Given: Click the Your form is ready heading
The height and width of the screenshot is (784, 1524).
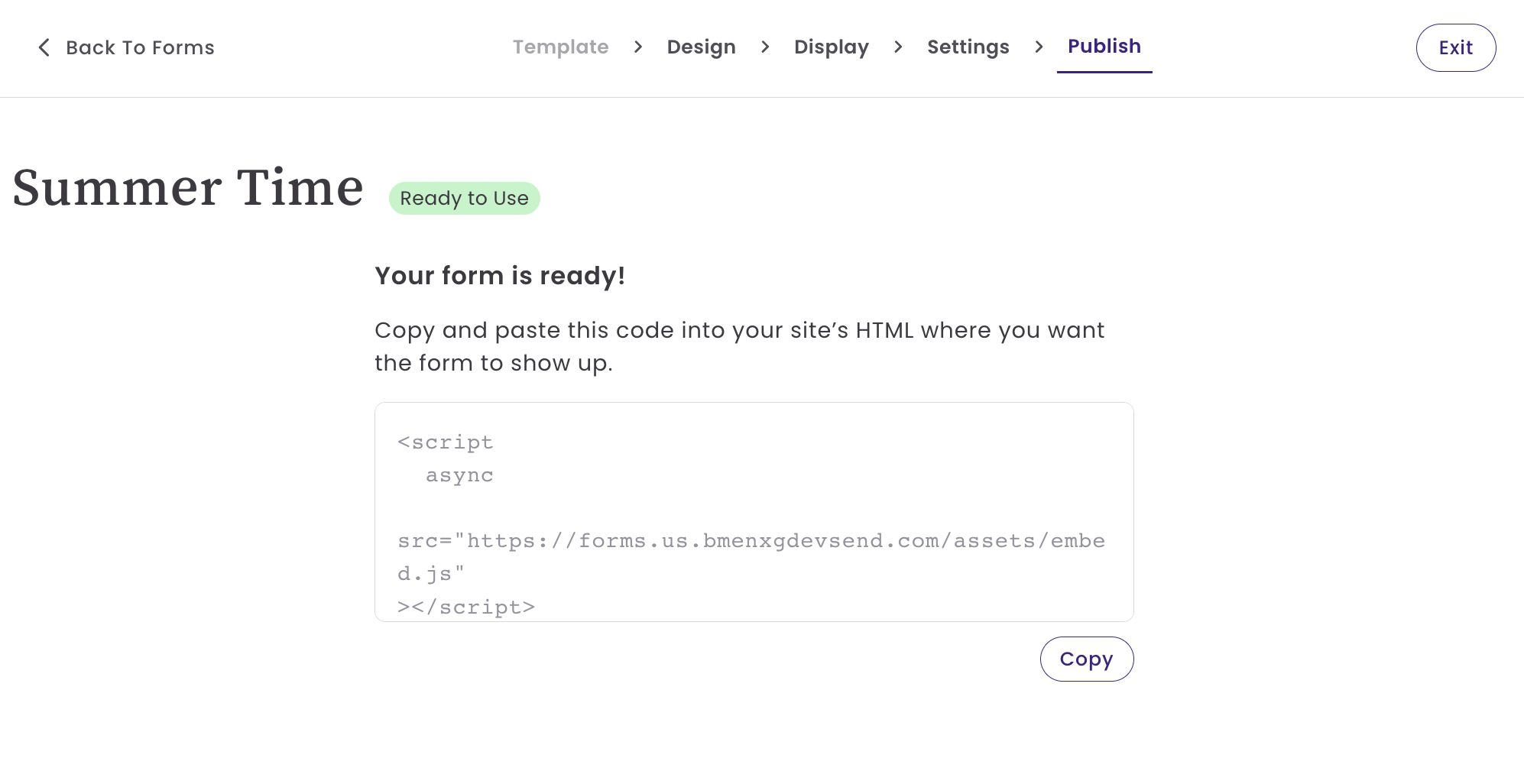Looking at the screenshot, I should (x=500, y=275).
